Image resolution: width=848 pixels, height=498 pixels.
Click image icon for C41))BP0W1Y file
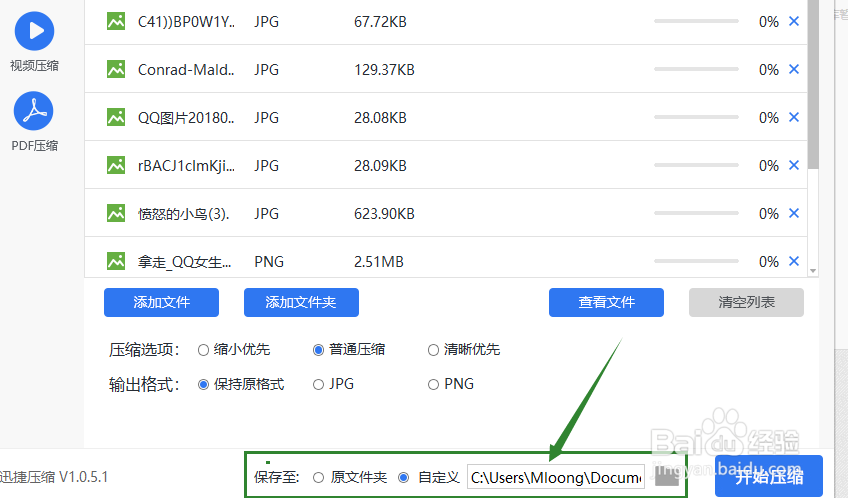point(116,21)
